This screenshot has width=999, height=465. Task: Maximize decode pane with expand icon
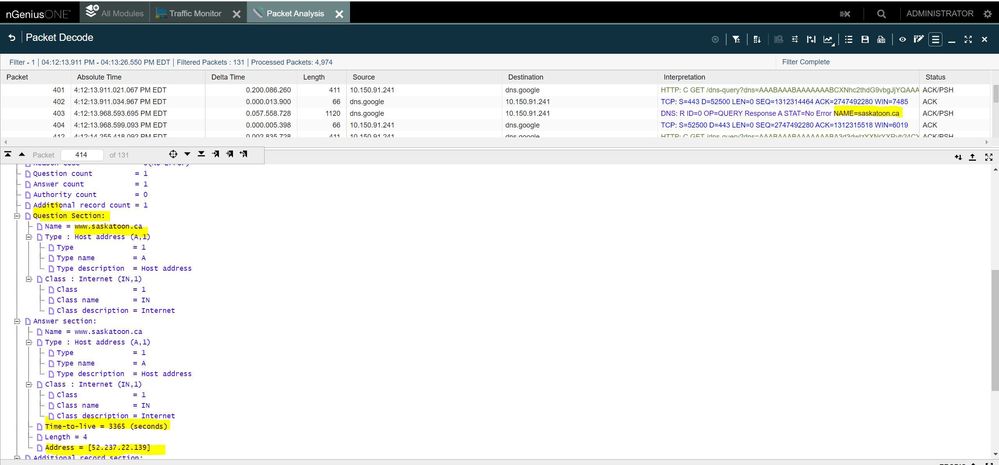pyautogui.click(x=989, y=157)
